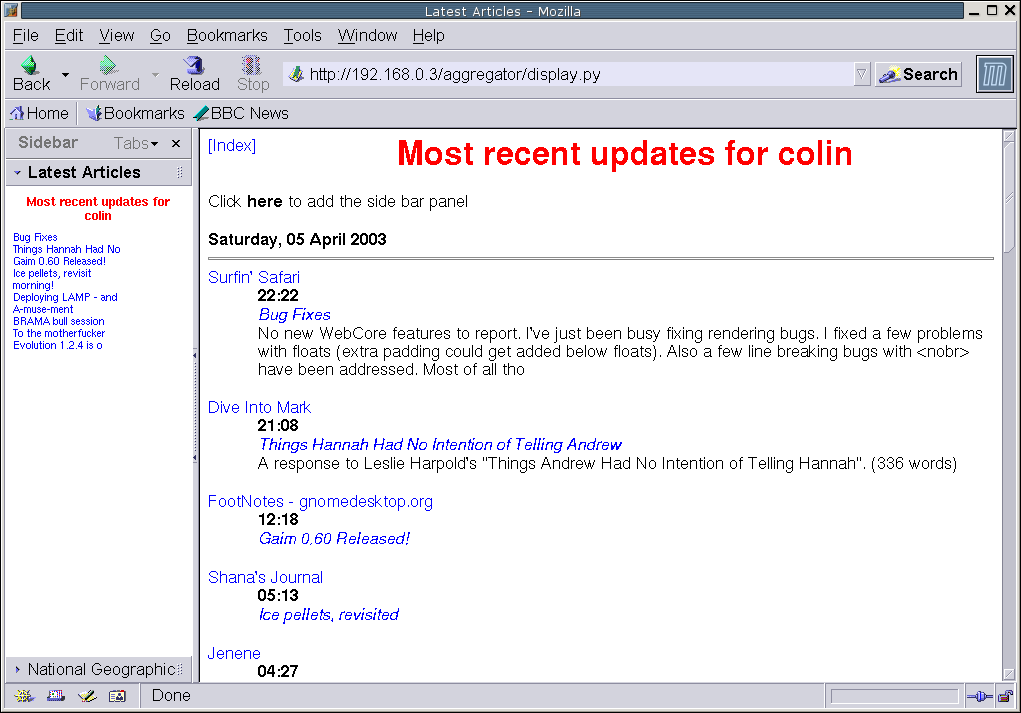Open the File menu
1021x713 pixels.
pos(25,35)
